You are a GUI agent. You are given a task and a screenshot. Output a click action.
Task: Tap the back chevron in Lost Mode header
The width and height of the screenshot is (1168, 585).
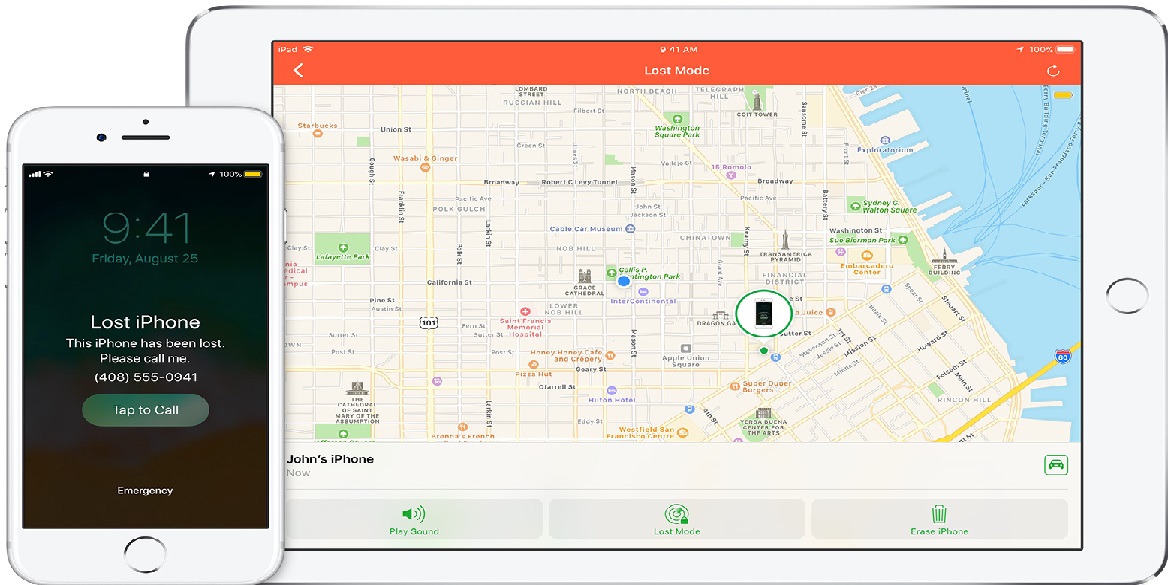pyautogui.click(x=299, y=70)
